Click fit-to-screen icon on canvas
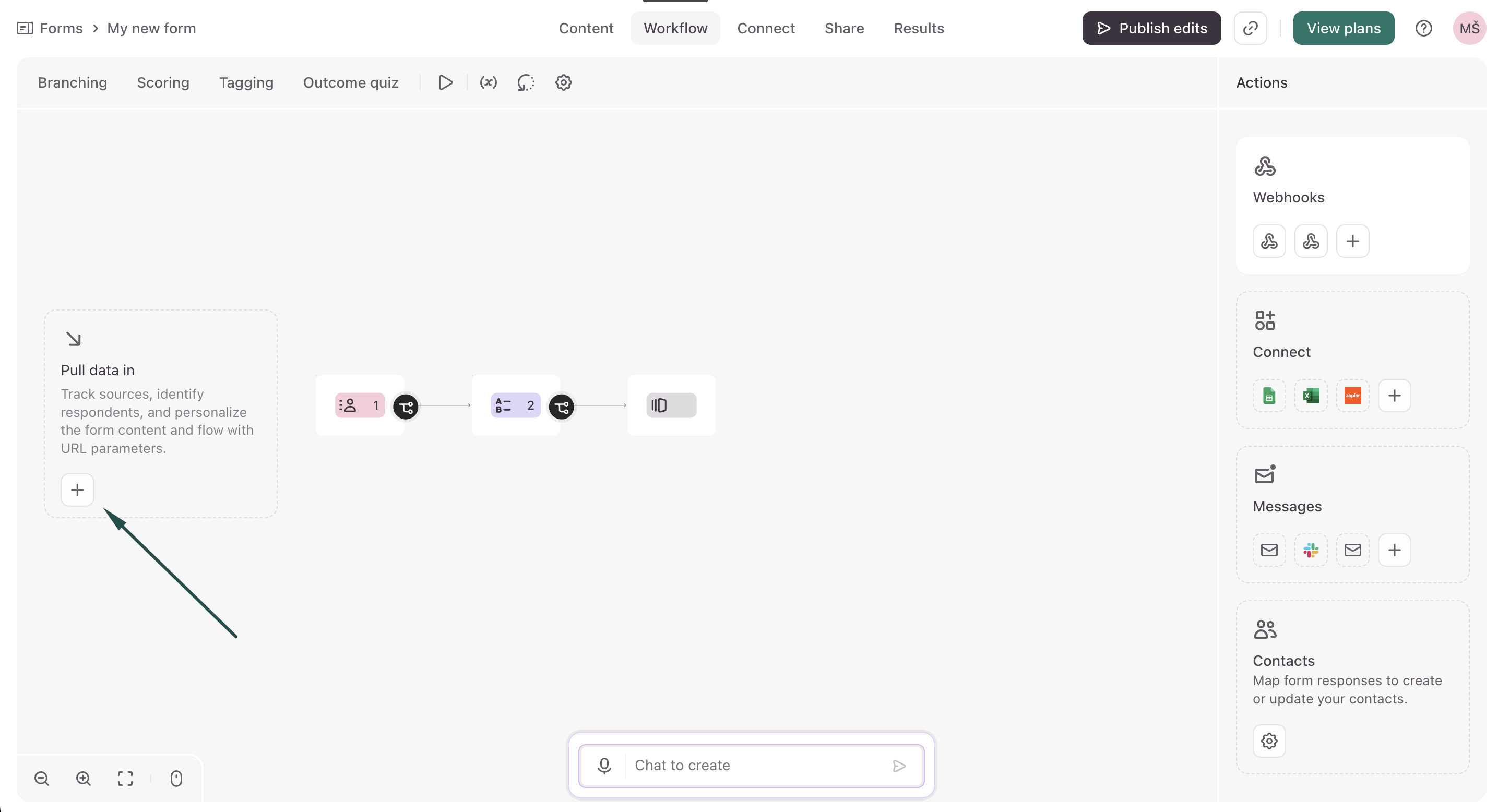 (125, 778)
